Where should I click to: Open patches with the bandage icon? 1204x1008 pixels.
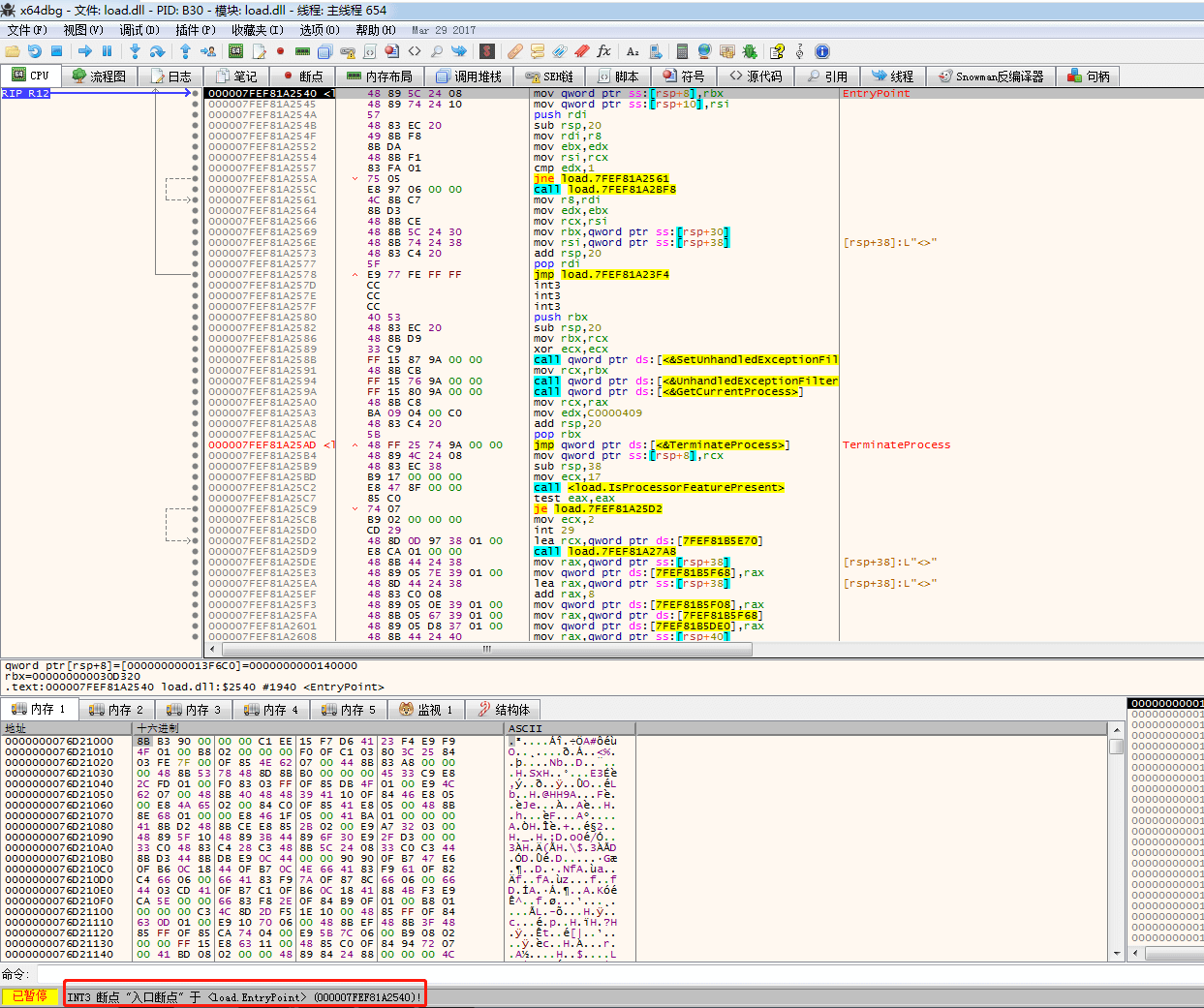[x=515, y=51]
